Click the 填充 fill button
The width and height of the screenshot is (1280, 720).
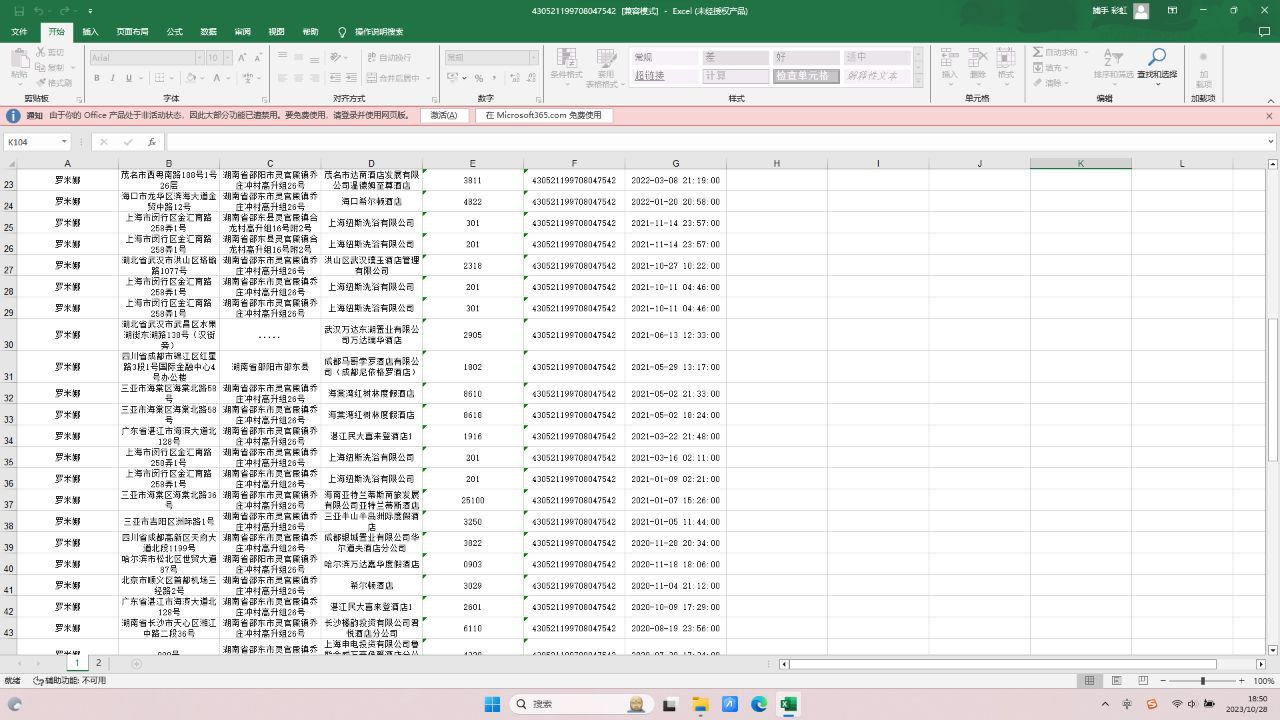coord(1051,68)
